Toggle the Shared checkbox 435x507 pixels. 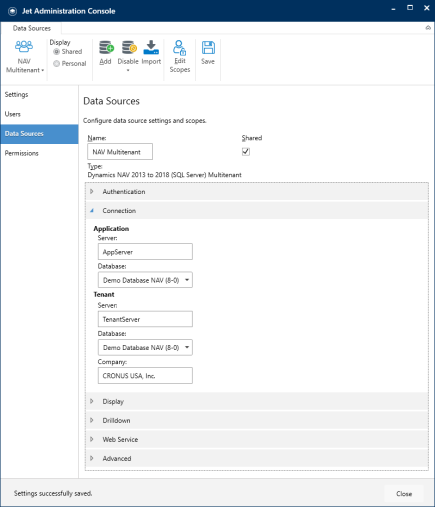tap(246, 152)
